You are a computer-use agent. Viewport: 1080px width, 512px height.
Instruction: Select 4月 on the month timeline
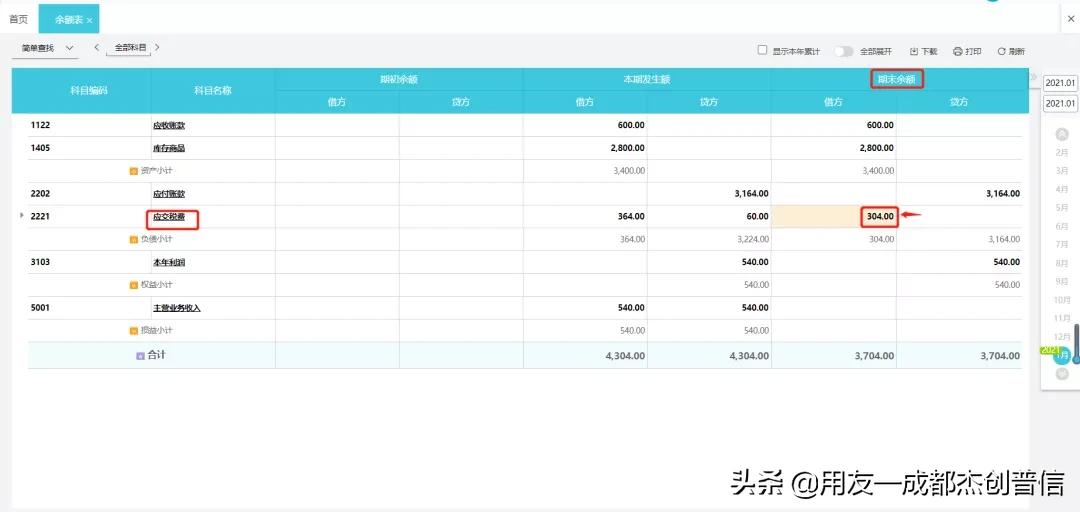(x=1061, y=189)
